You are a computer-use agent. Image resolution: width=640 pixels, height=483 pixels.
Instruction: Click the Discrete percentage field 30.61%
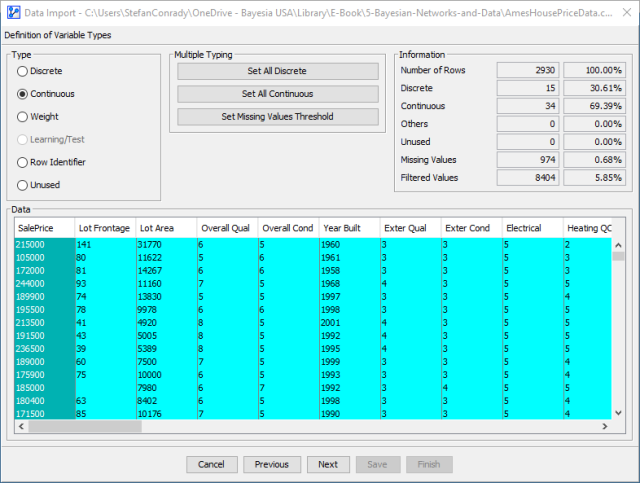pyautogui.click(x=595, y=88)
